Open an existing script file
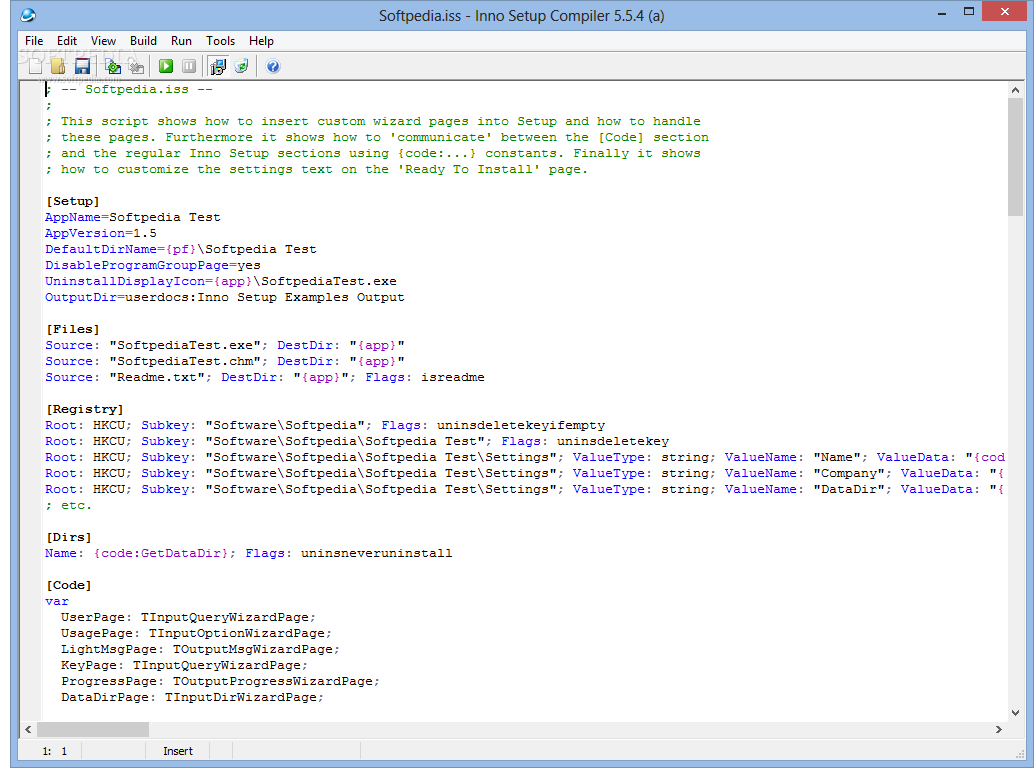Viewport: 1034px width, 768px height. point(58,66)
